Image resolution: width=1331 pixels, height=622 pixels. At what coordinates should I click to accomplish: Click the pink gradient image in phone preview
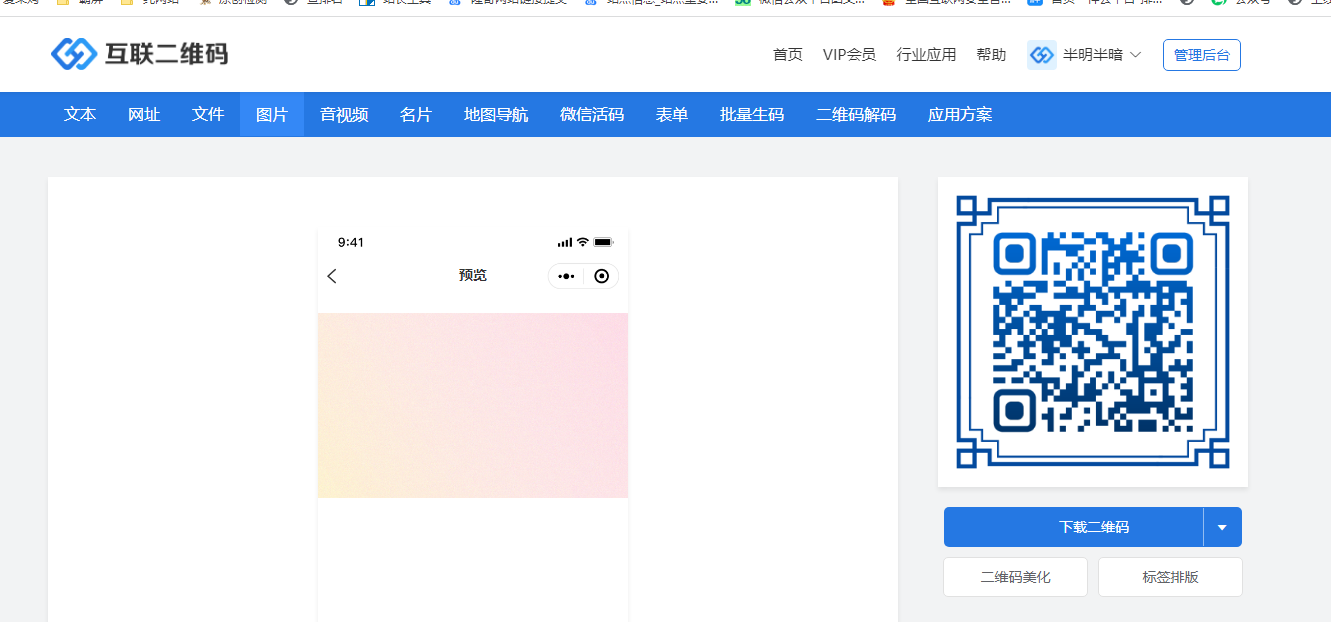pos(473,405)
